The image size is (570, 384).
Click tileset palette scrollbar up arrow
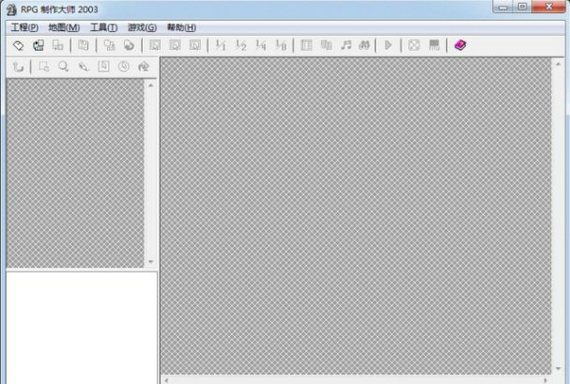tap(151, 85)
